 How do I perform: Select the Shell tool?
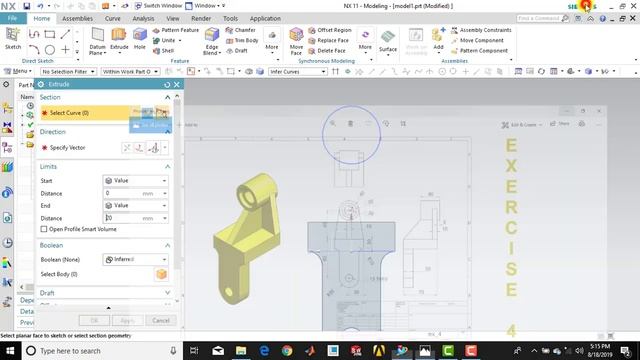163,51
